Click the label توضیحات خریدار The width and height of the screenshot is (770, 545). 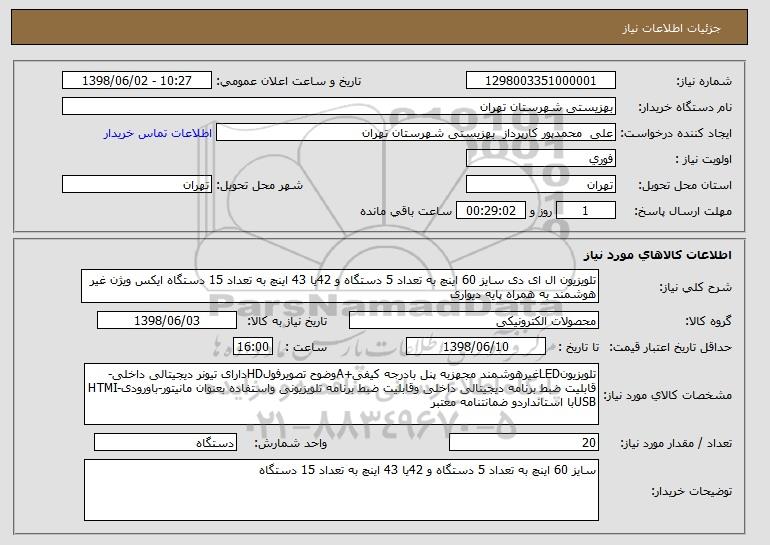(691, 491)
